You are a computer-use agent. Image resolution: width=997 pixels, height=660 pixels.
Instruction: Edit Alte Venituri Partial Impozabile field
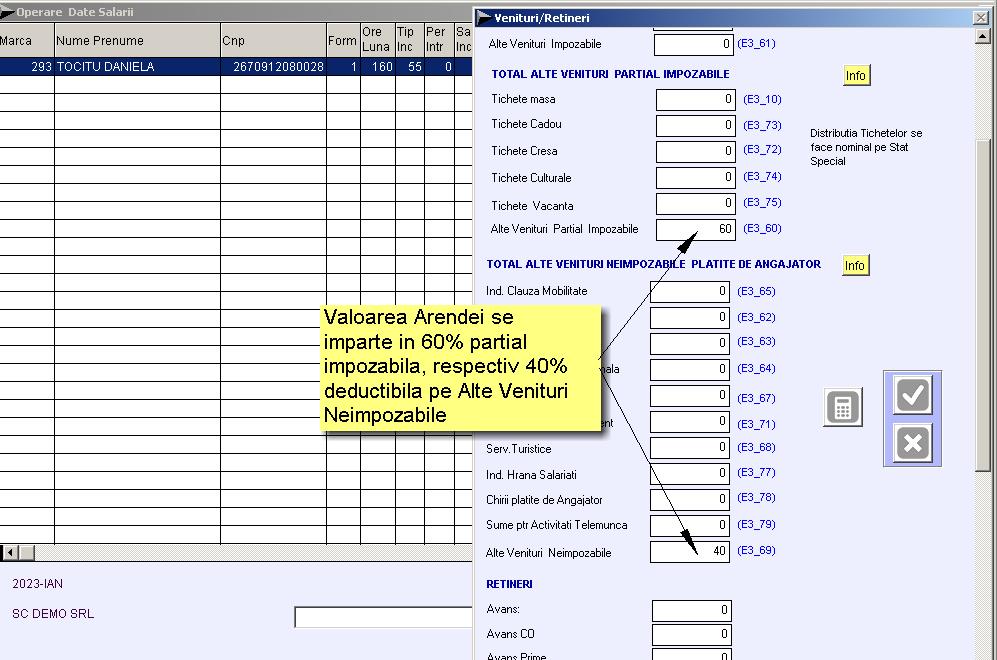click(696, 230)
